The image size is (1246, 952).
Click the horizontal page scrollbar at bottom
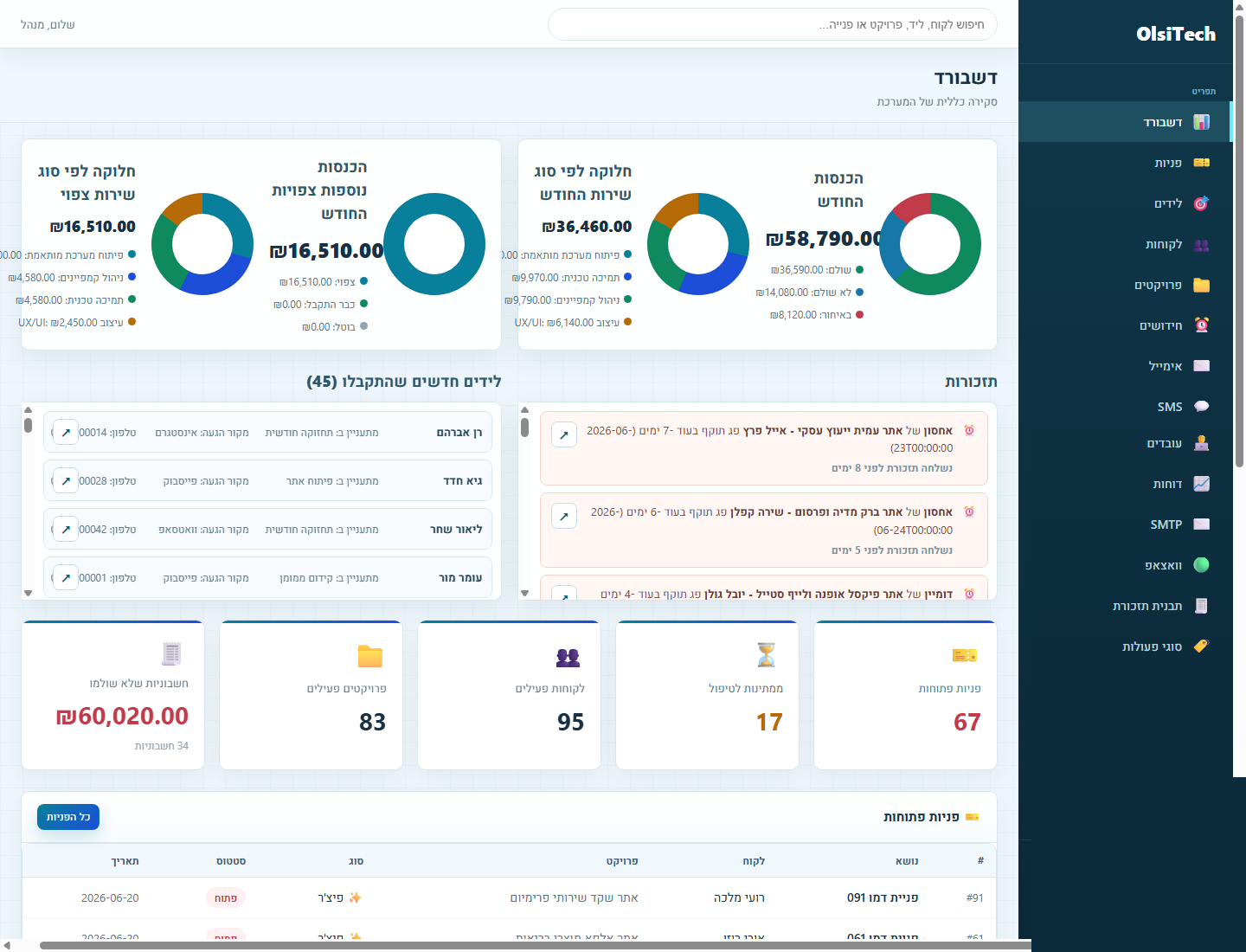(535, 945)
